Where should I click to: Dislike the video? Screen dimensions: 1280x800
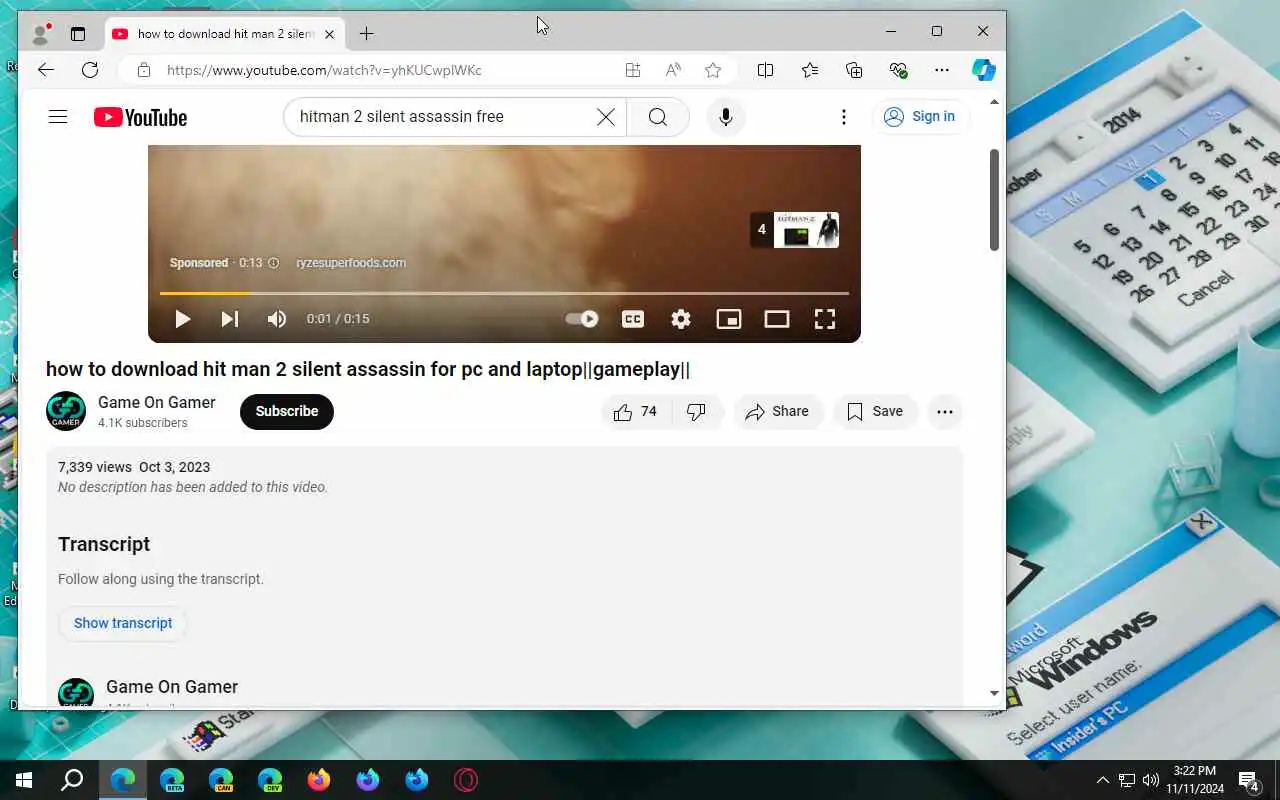tap(697, 412)
